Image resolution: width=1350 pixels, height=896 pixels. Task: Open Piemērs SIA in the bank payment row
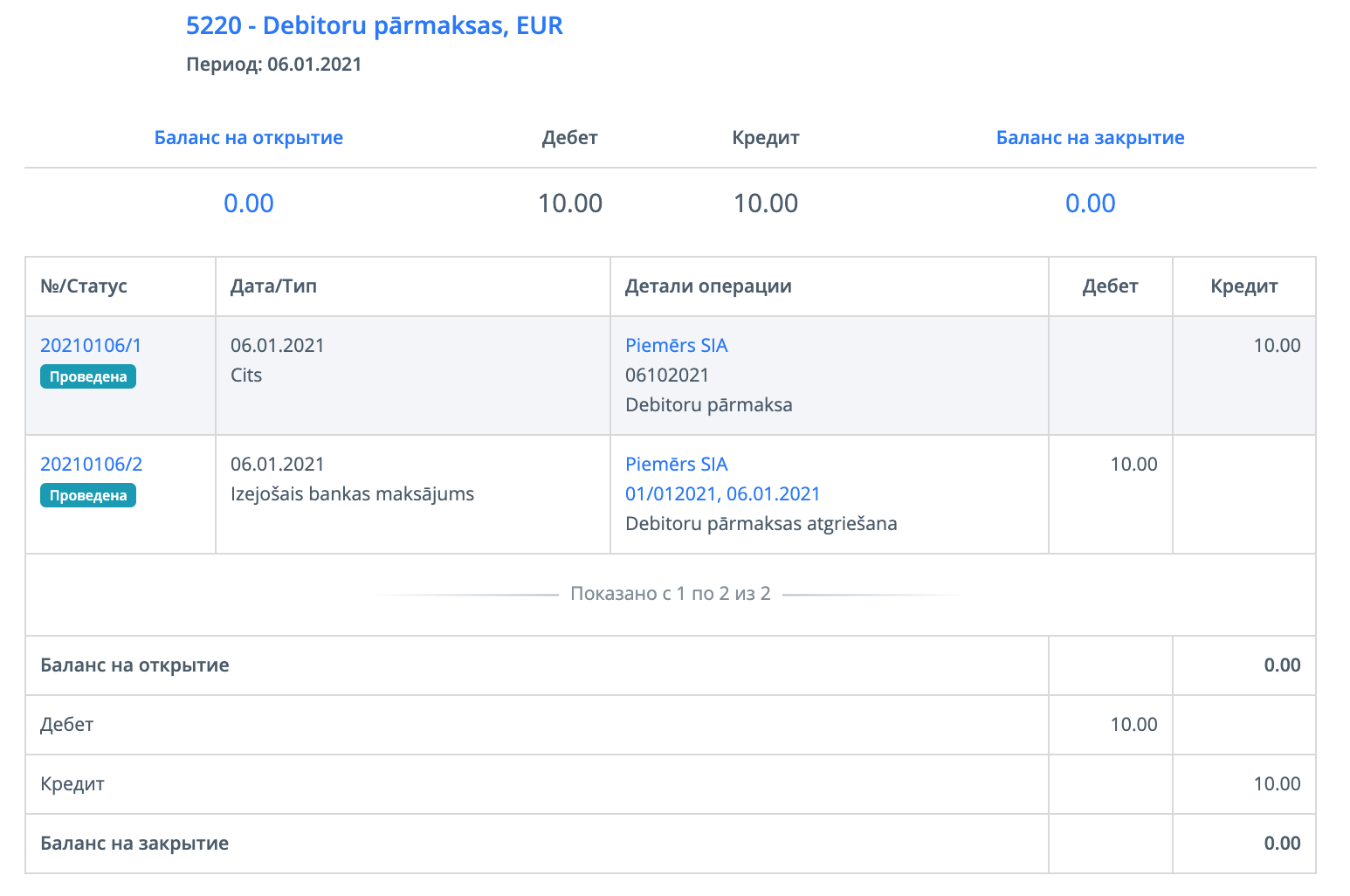(x=676, y=465)
